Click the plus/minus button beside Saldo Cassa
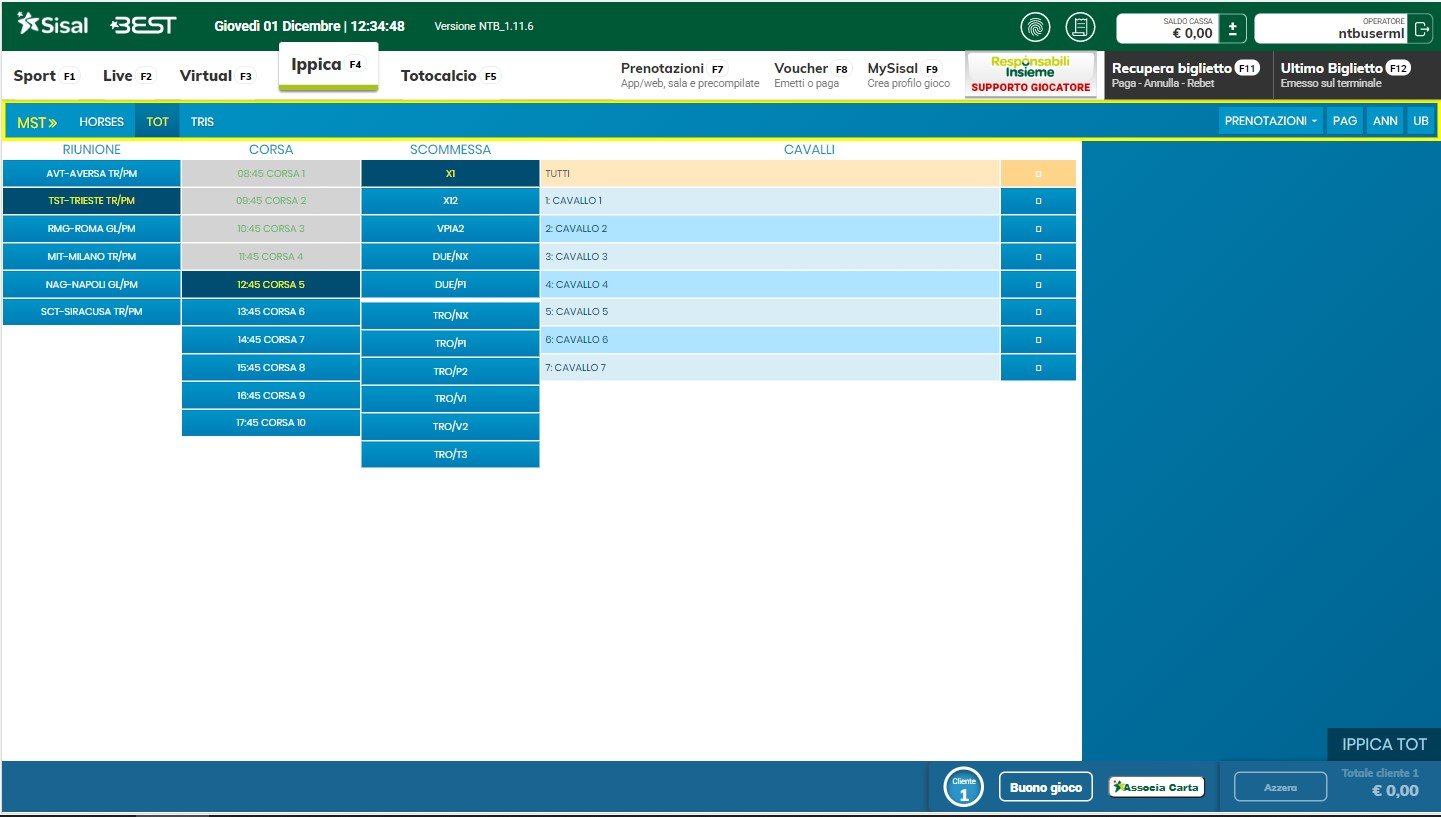The image size is (1441, 817). pyautogui.click(x=1233, y=29)
